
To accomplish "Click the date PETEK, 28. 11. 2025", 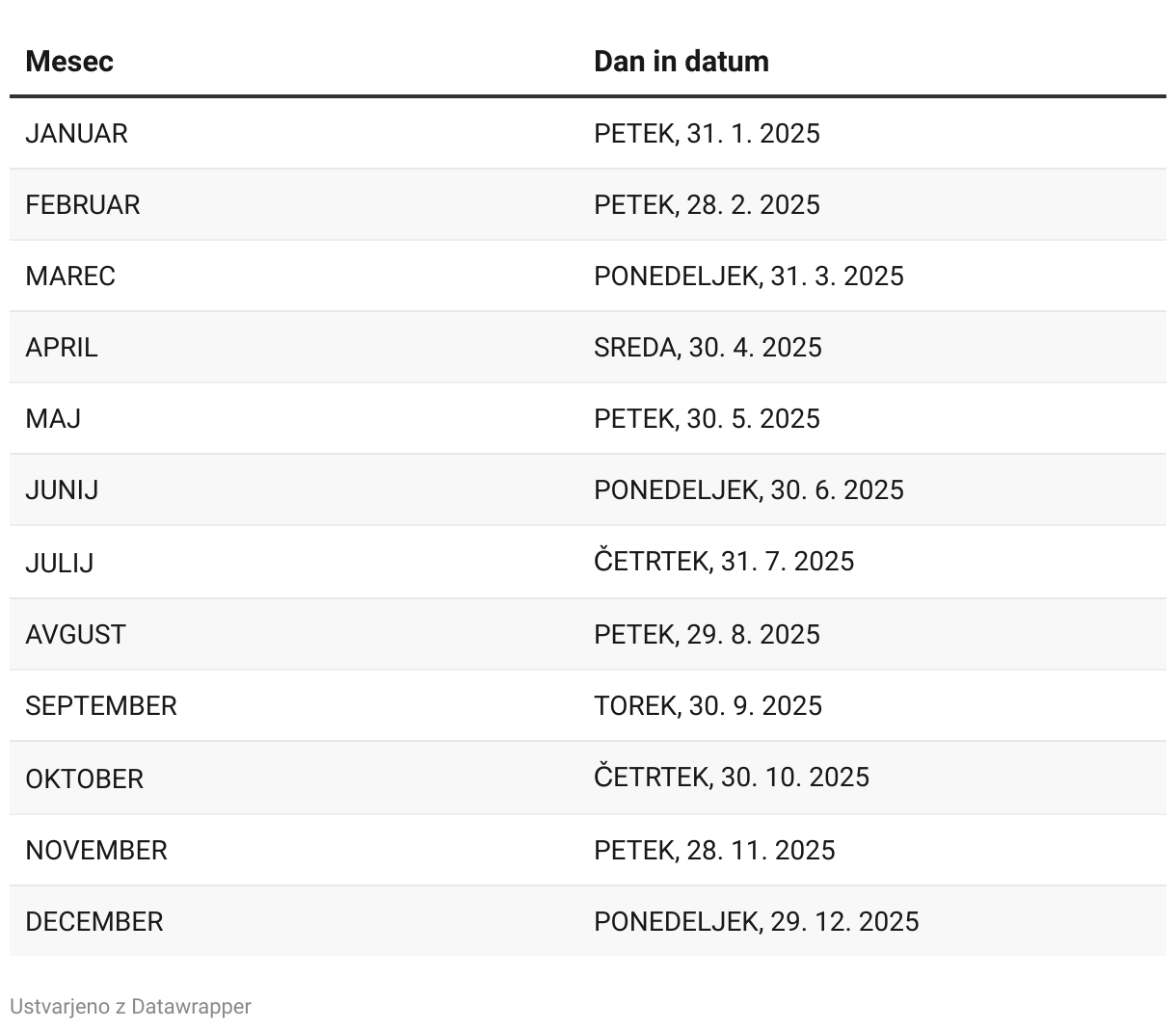I will [714, 850].
